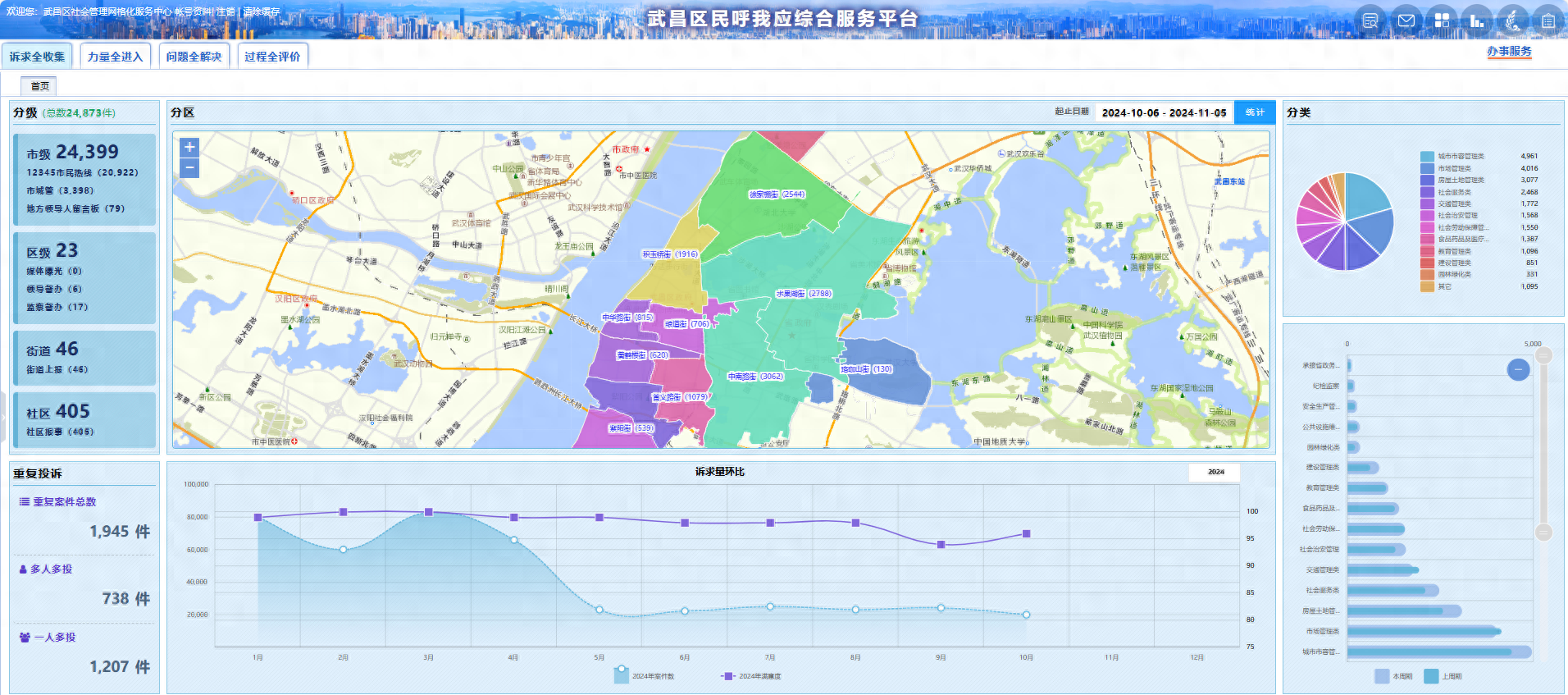Click the blue minus circle on bar chart
Image resolution: width=1568 pixels, height=695 pixels.
[1518, 369]
